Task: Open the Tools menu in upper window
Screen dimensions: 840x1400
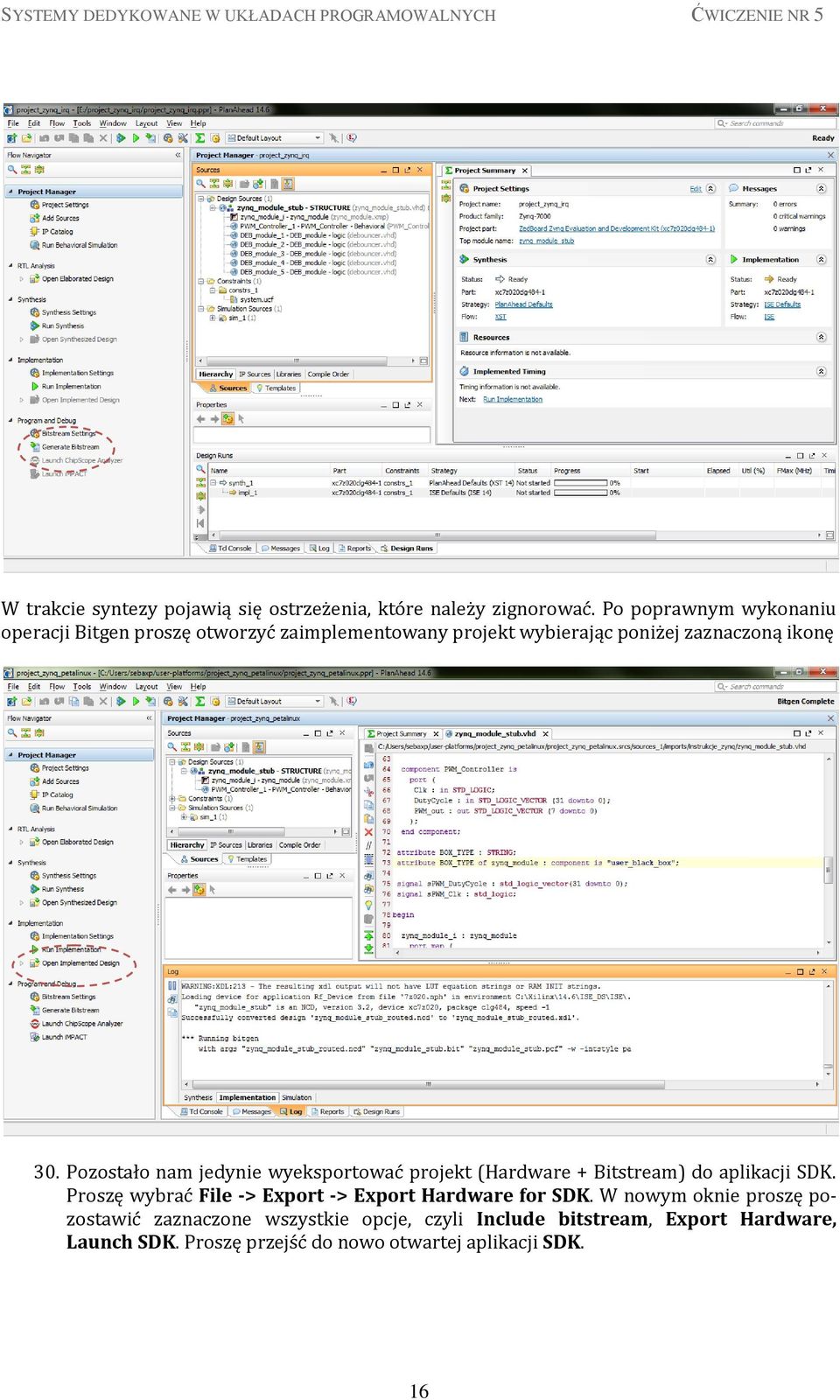Action: (x=82, y=123)
